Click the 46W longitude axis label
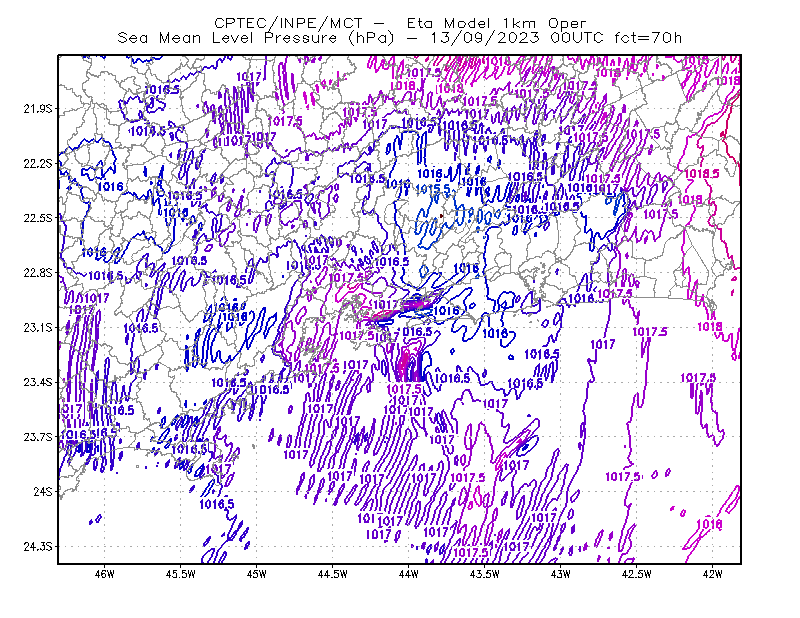The width and height of the screenshot is (800, 618). [105, 574]
